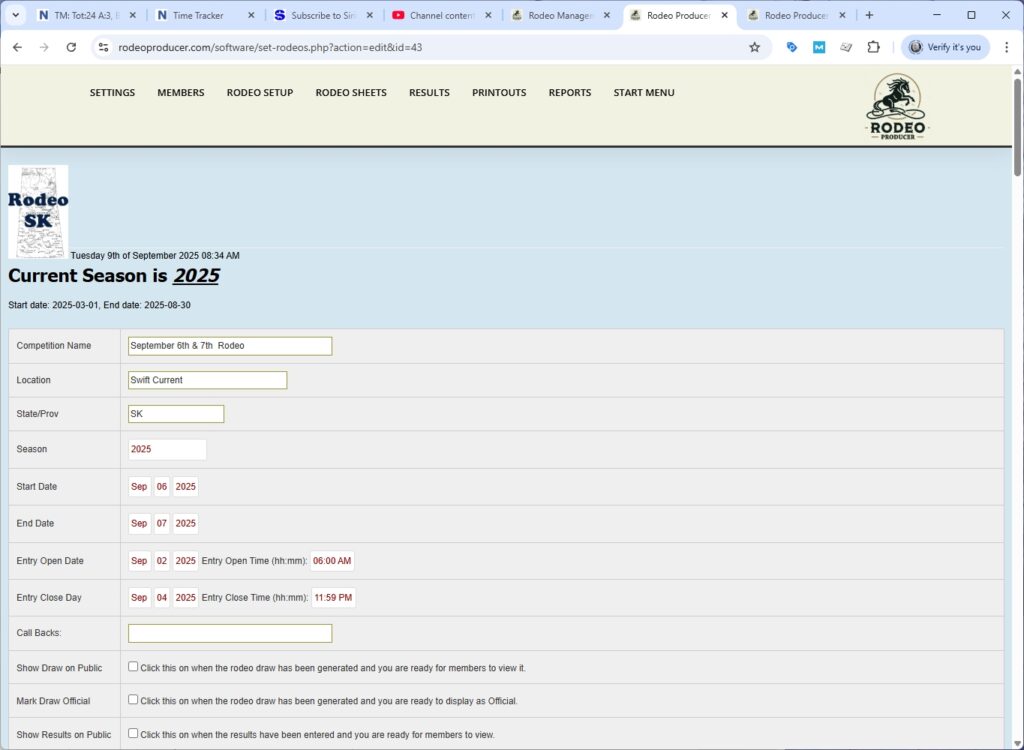Open the RODEO SETUP menu
This screenshot has width=1024, height=750.
(259, 93)
